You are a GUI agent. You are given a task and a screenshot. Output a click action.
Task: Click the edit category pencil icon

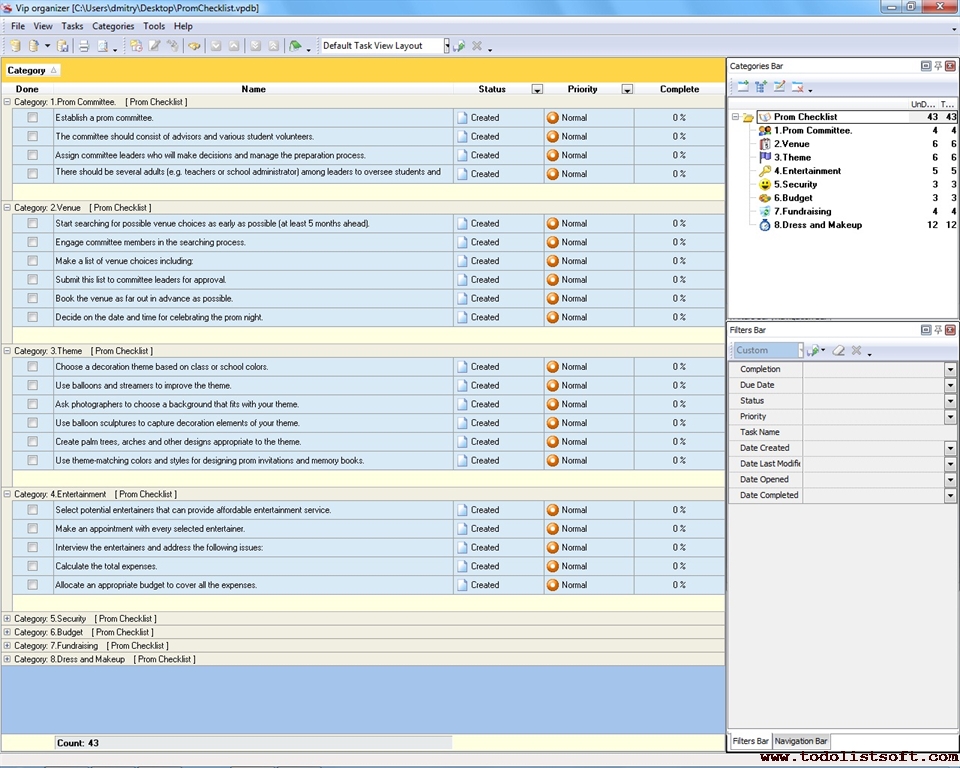point(780,87)
